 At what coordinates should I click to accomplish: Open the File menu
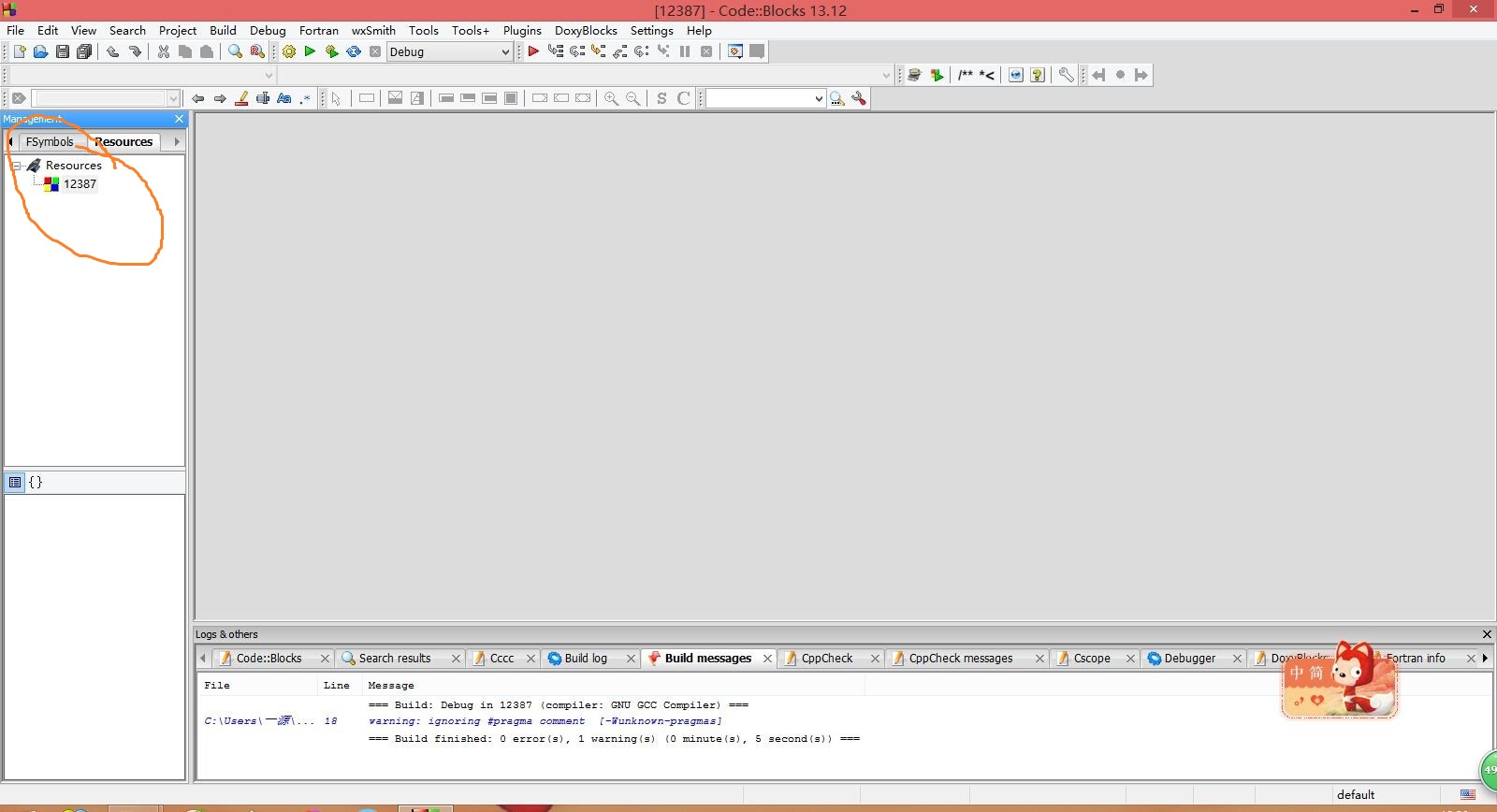(16, 30)
